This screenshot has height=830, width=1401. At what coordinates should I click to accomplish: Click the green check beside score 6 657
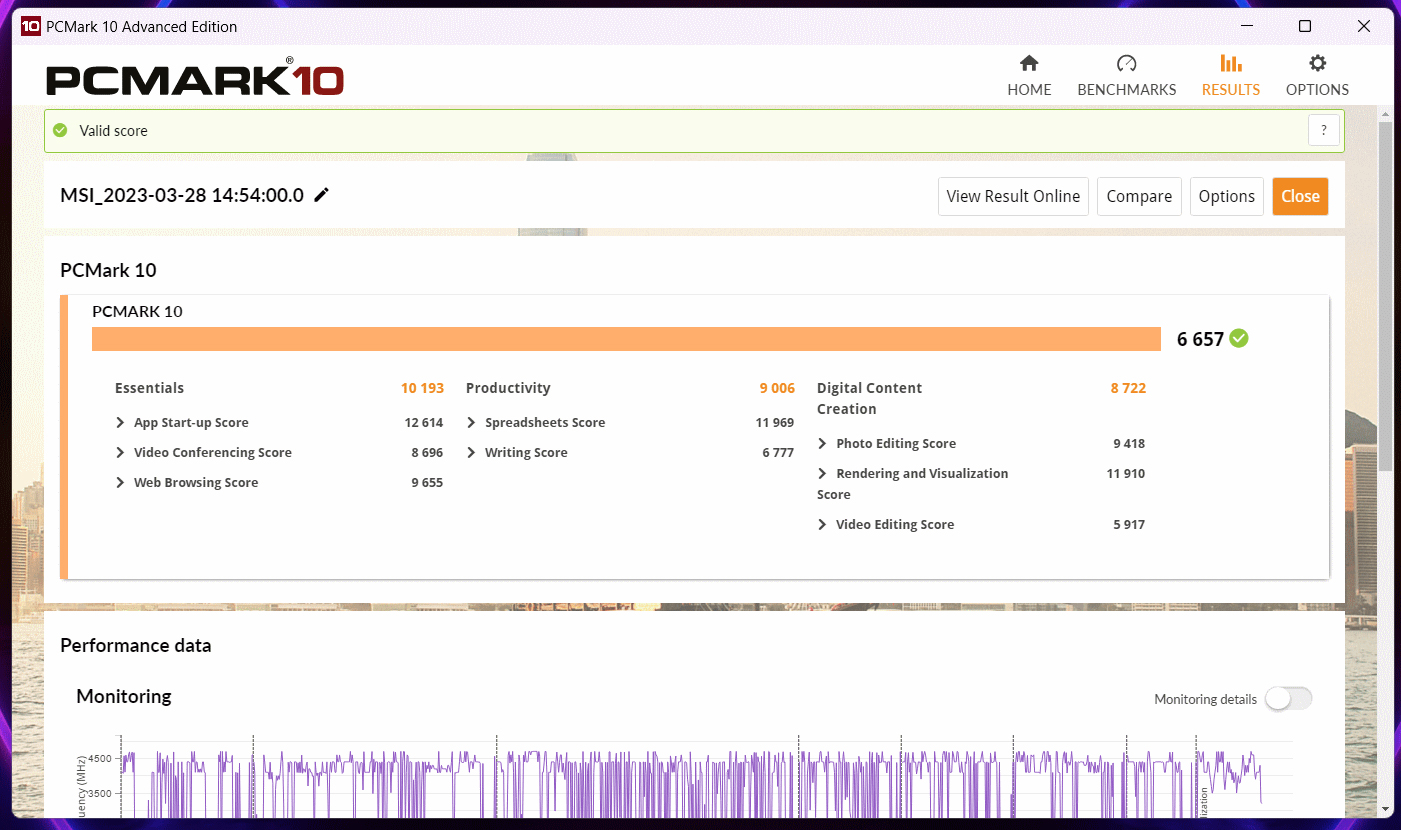click(x=1239, y=339)
